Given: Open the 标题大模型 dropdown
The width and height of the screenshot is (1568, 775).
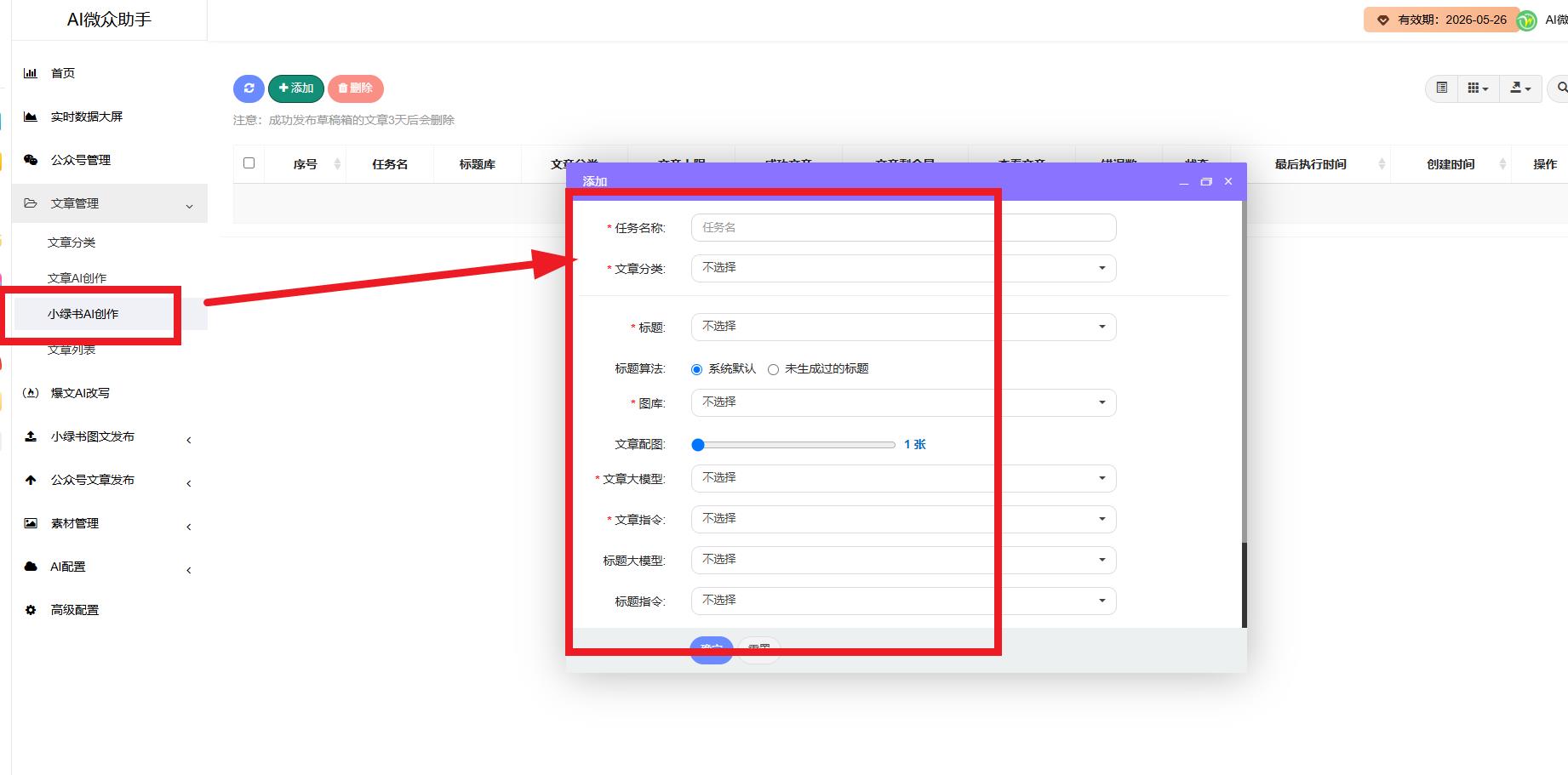Looking at the screenshot, I should click(903, 560).
